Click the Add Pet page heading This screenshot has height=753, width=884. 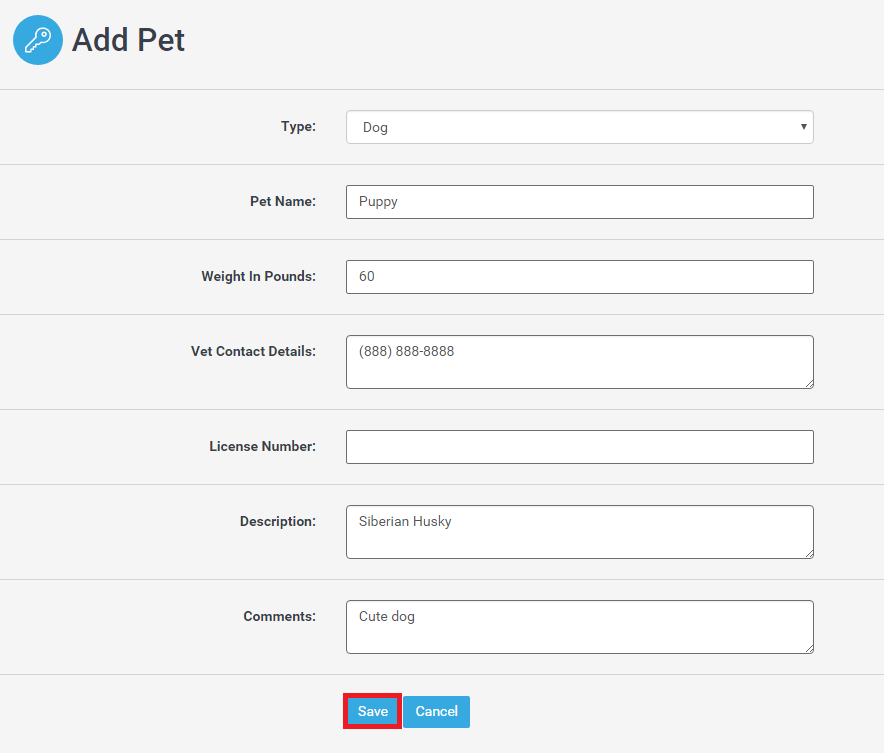click(x=128, y=40)
